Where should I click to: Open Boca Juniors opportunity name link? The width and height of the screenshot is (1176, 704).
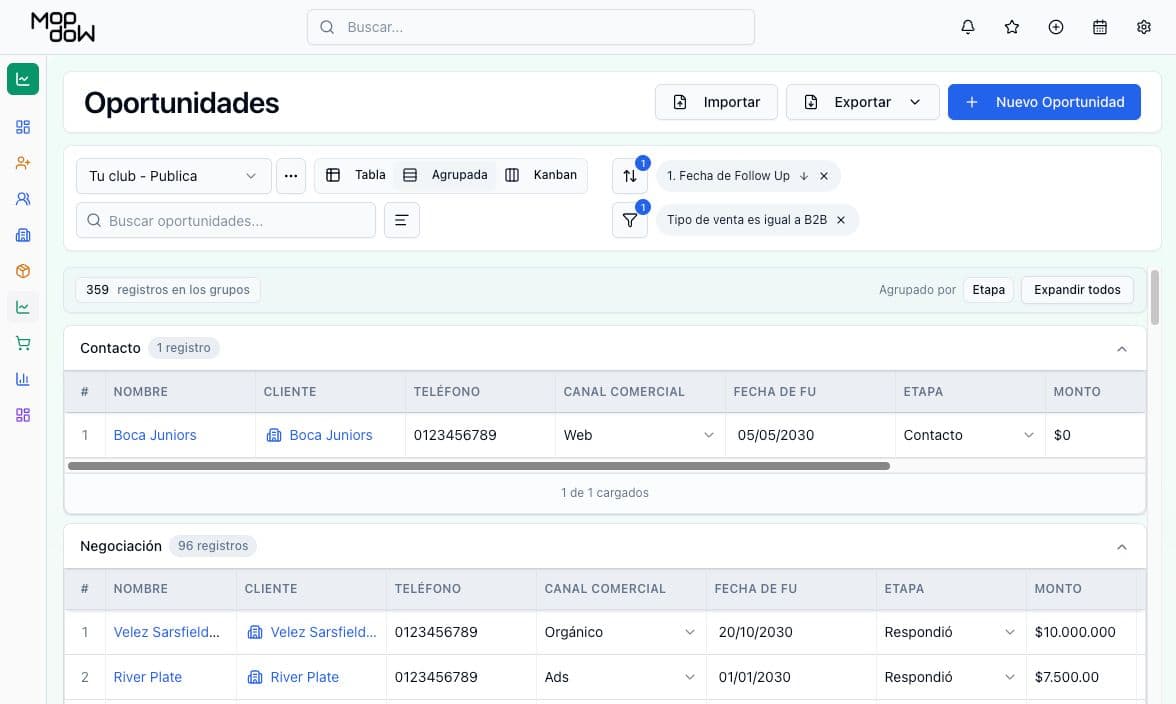coord(154,435)
